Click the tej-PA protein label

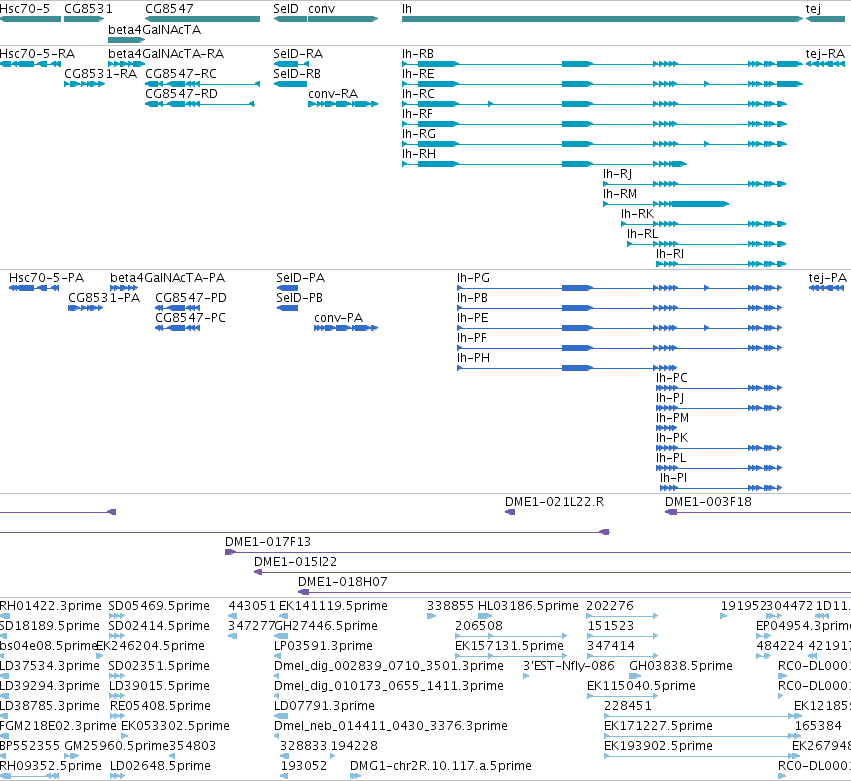tap(828, 278)
